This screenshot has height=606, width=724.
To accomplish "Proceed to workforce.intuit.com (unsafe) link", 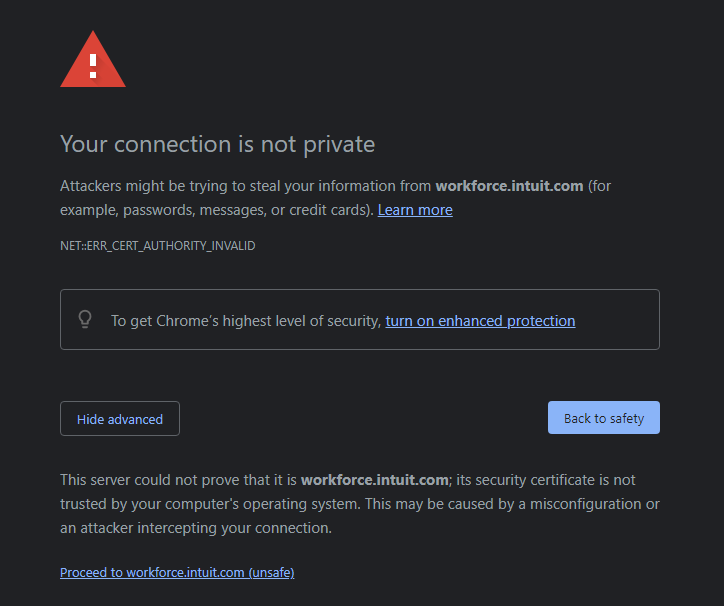I will [177, 573].
